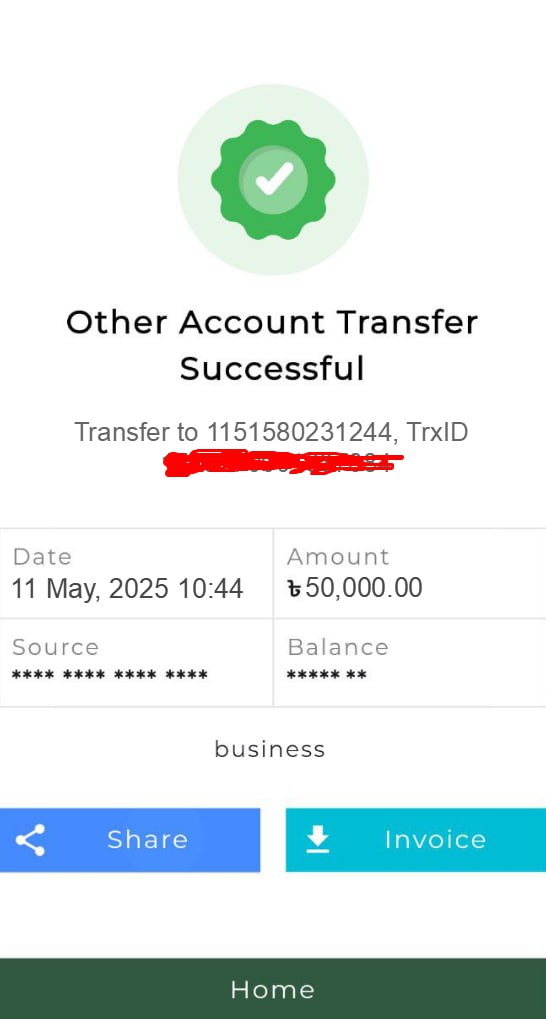
Task: Tap the light green circle around badge
Action: point(273,179)
